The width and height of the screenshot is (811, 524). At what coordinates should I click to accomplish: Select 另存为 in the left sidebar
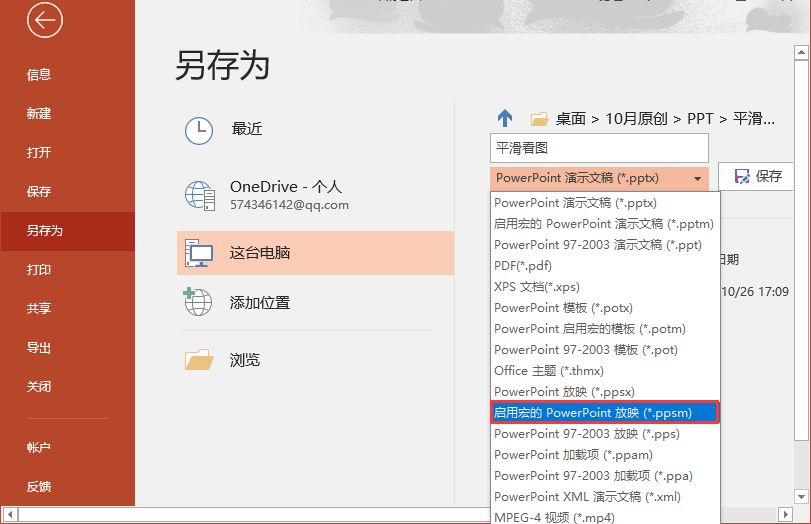pyautogui.click(x=67, y=231)
